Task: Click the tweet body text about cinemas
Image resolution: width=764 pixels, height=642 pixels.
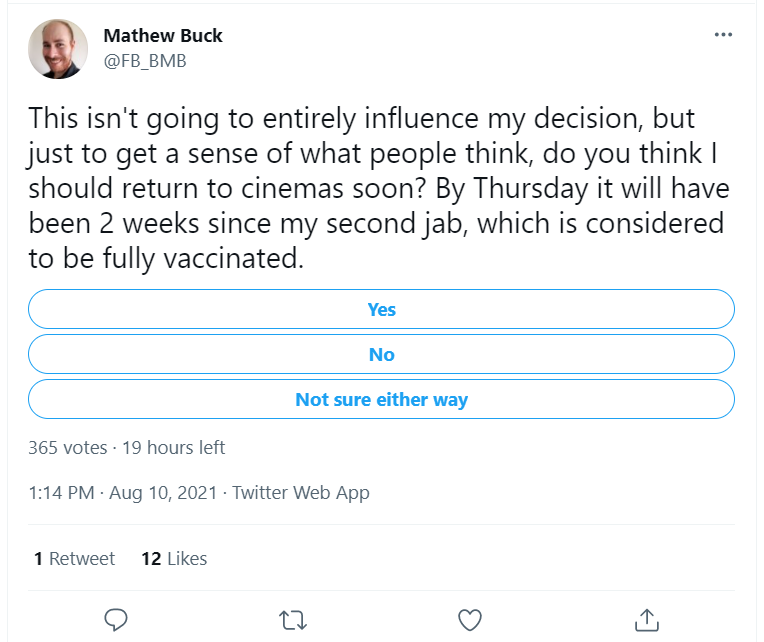Action: click(379, 189)
